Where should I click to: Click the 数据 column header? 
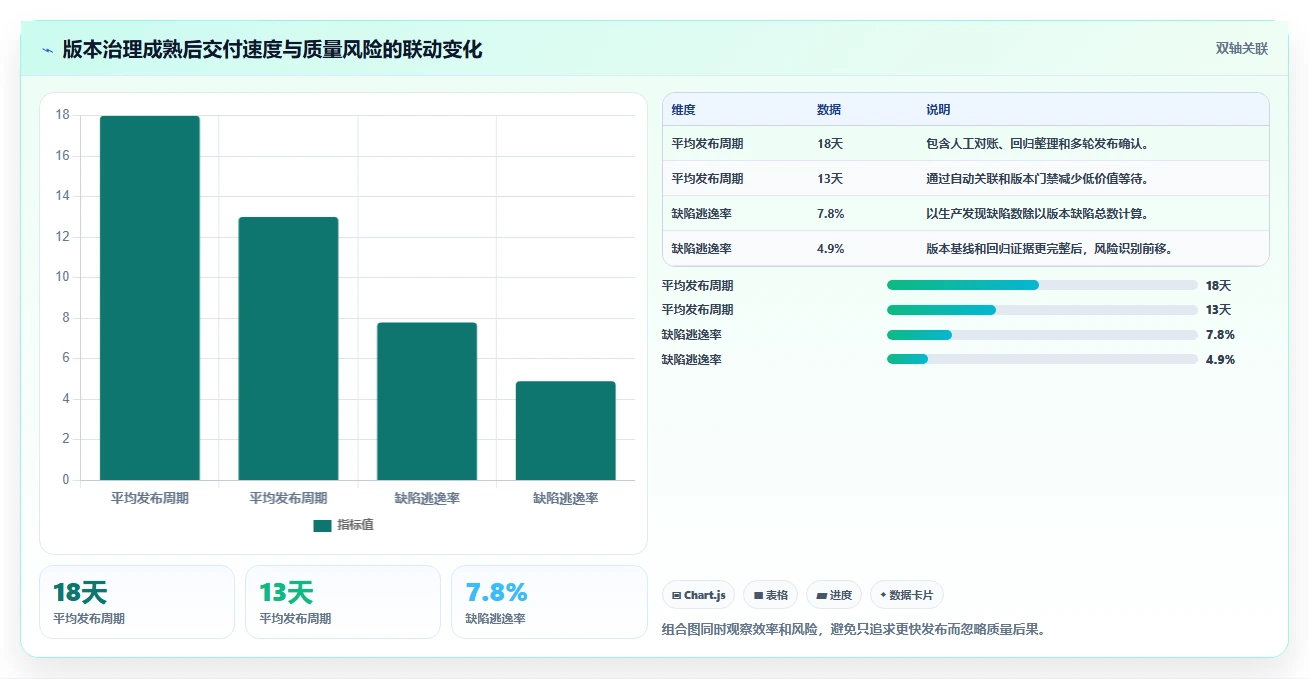point(829,110)
